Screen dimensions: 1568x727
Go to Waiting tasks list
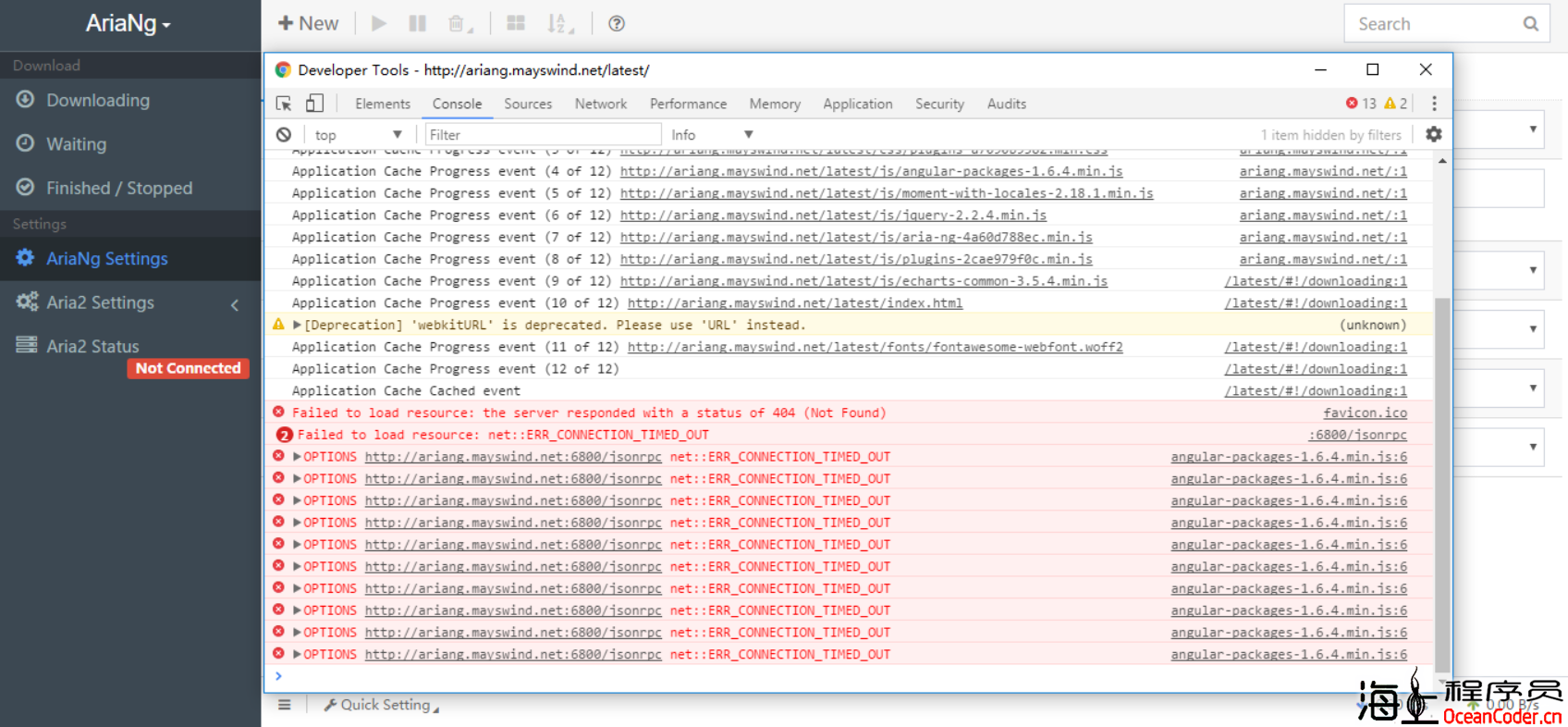pyautogui.click(x=129, y=144)
